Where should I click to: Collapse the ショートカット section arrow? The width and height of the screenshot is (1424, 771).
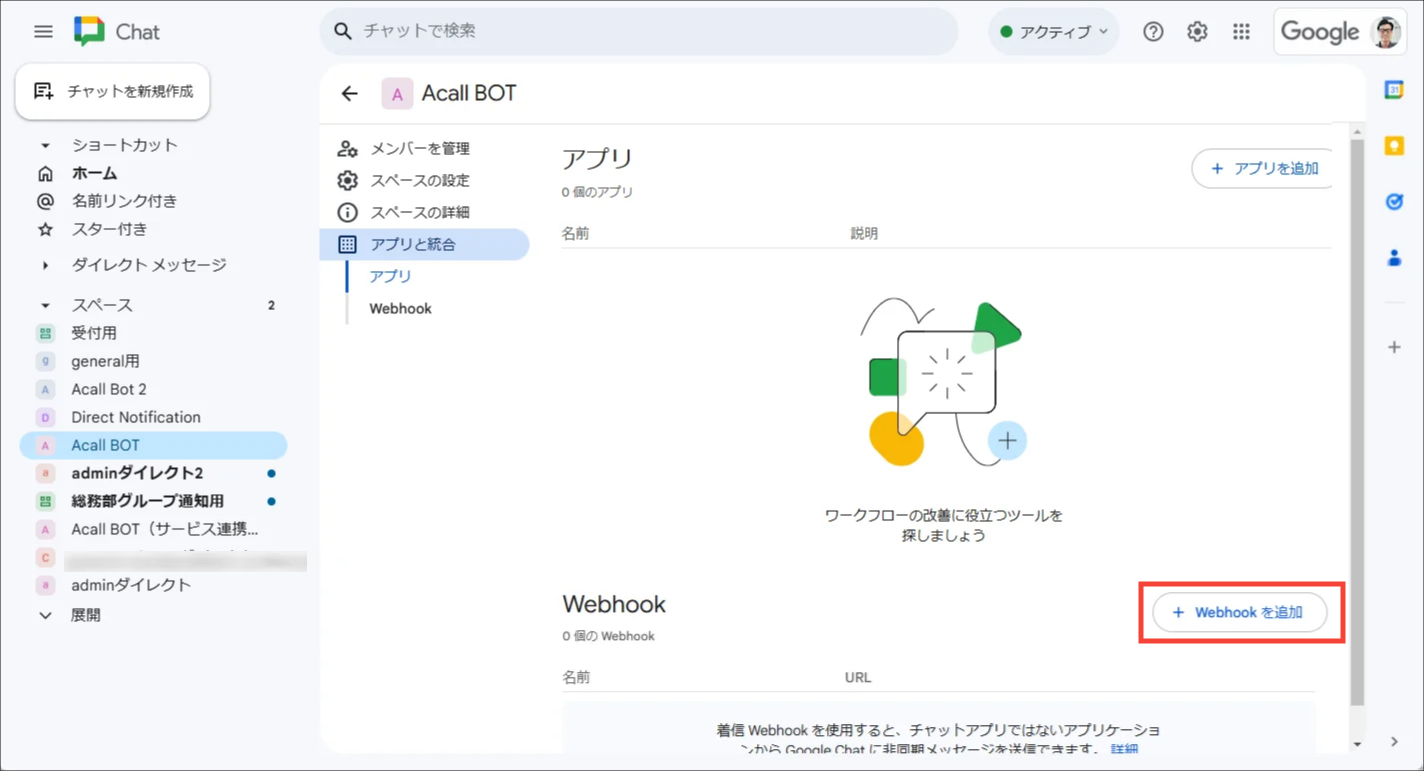tap(45, 145)
